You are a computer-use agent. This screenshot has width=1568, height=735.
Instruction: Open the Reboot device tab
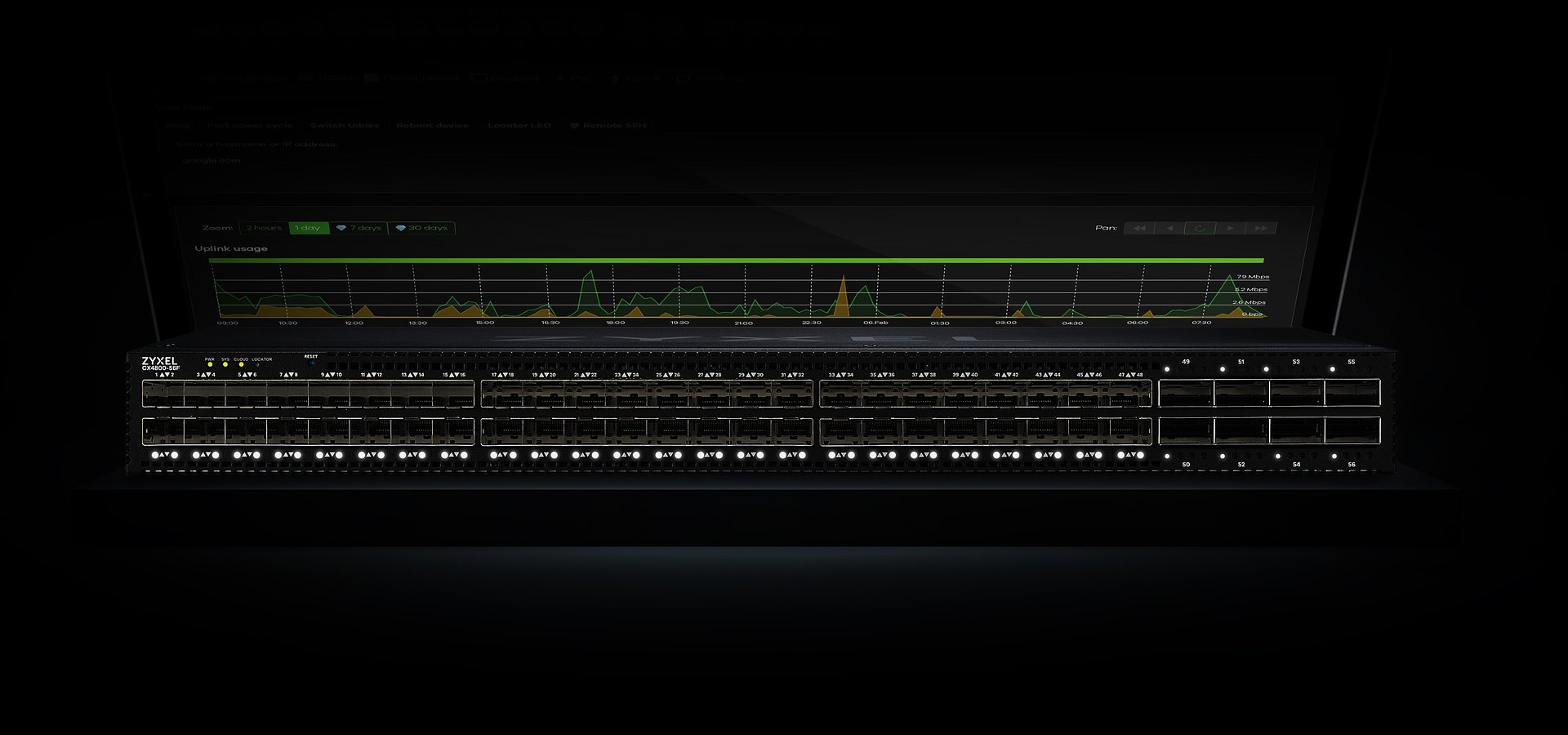[x=433, y=125]
